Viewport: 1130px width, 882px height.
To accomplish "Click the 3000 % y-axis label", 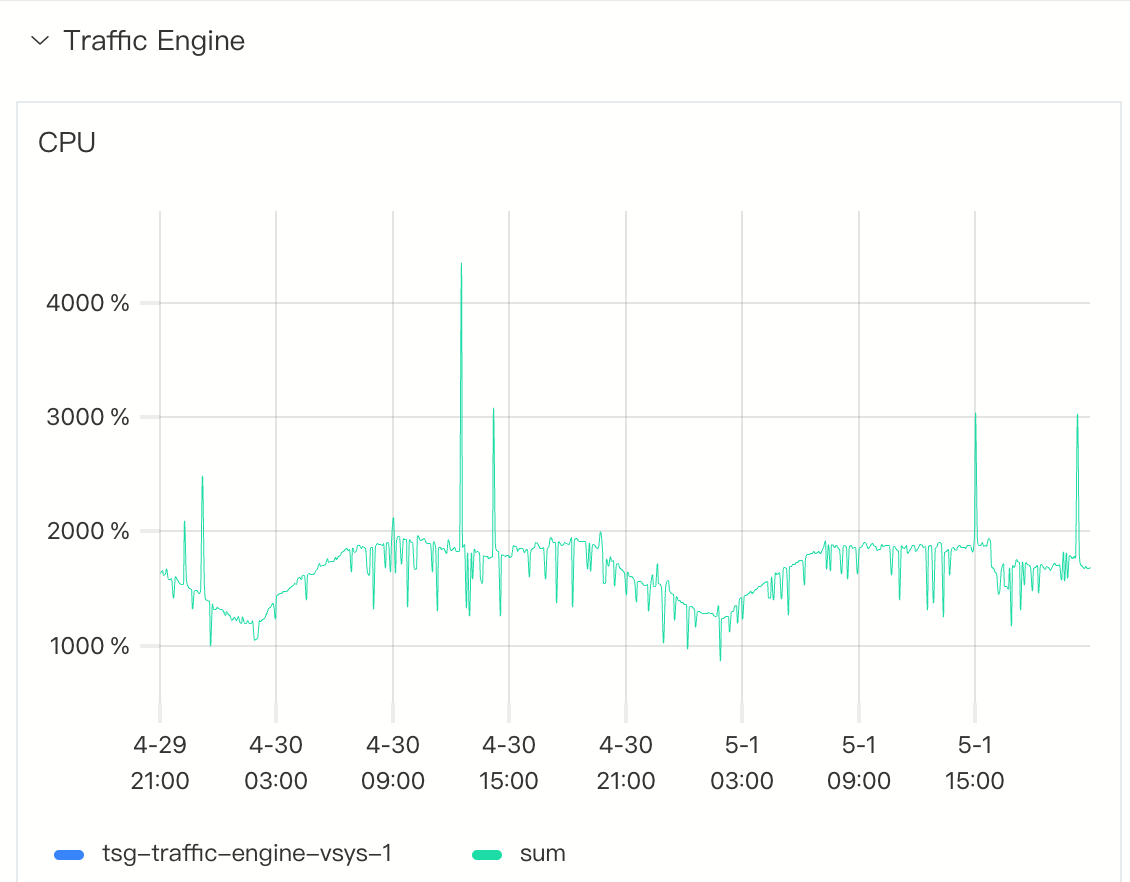I will pos(88,417).
